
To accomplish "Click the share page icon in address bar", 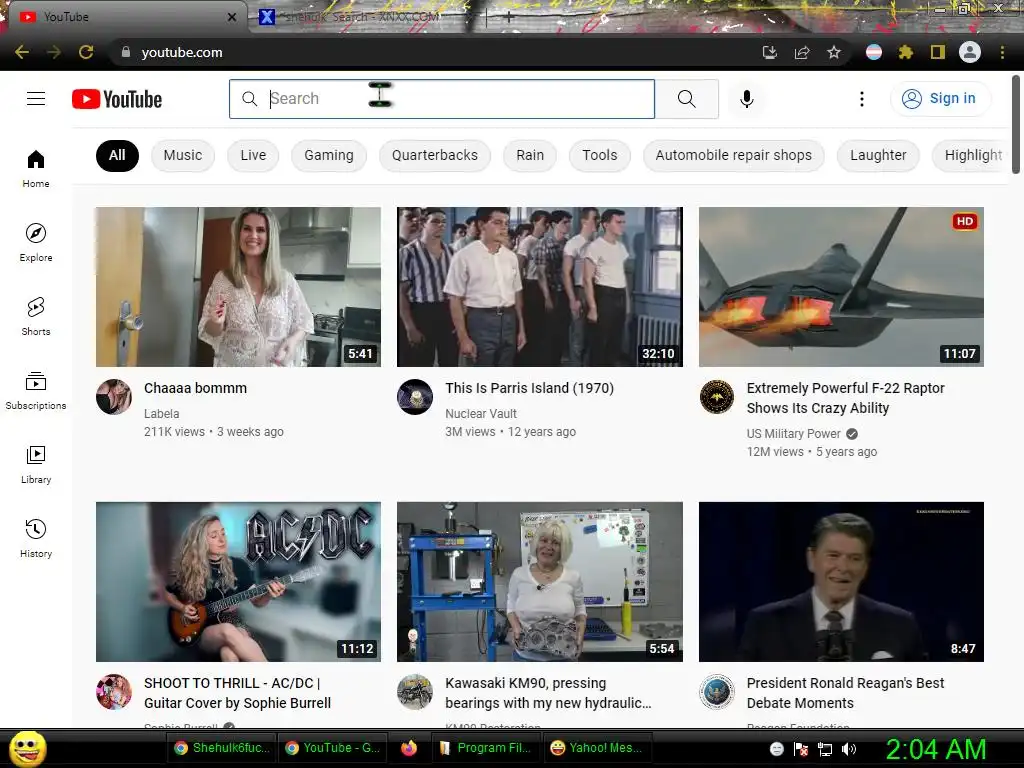I will [x=802, y=52].
